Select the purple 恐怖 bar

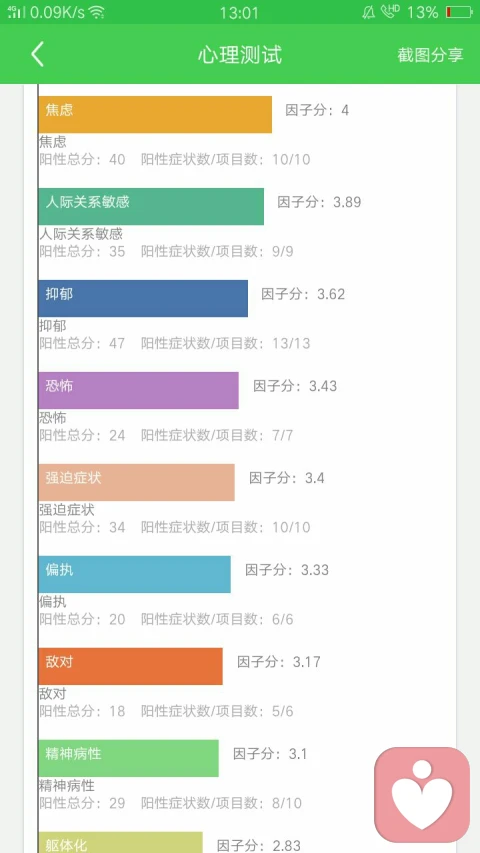coord(138,390)
